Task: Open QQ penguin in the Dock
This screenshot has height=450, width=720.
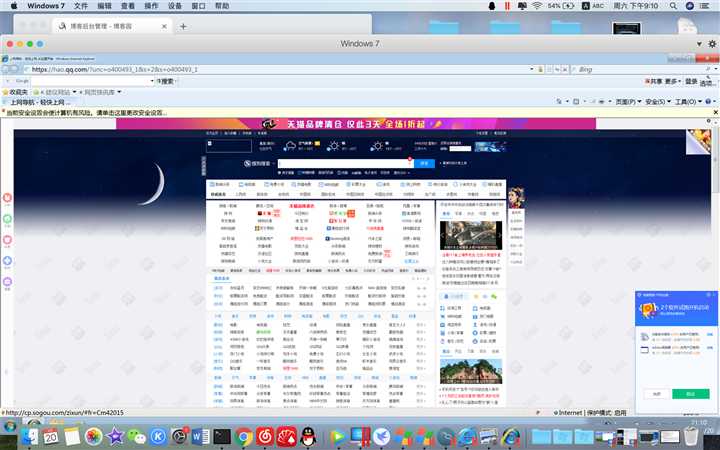Action: 308,436
